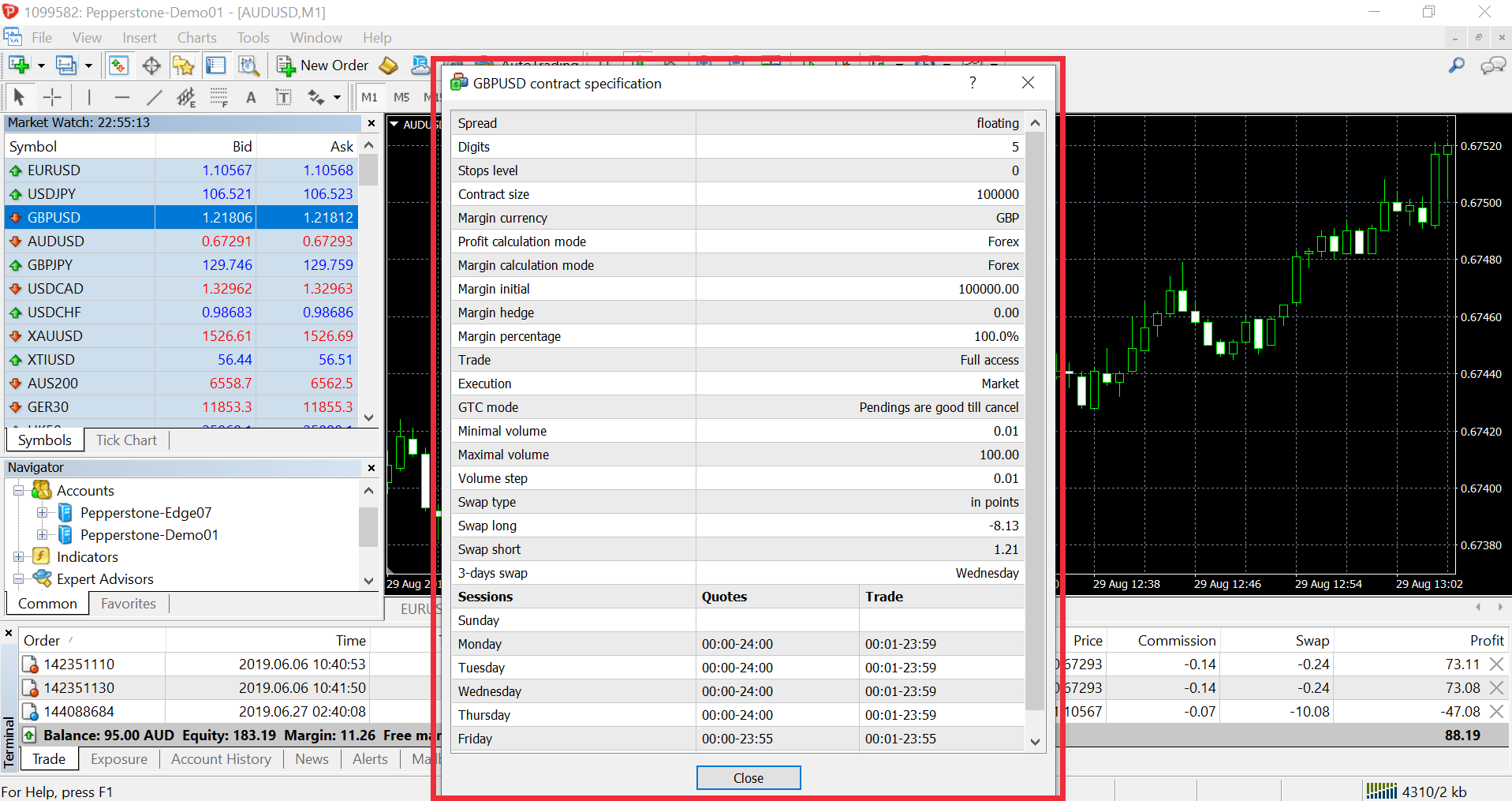Close the Terminal panel X
Image resolution: width=1512 pixels, height=801 pixels.
click(x=9, y=633)
